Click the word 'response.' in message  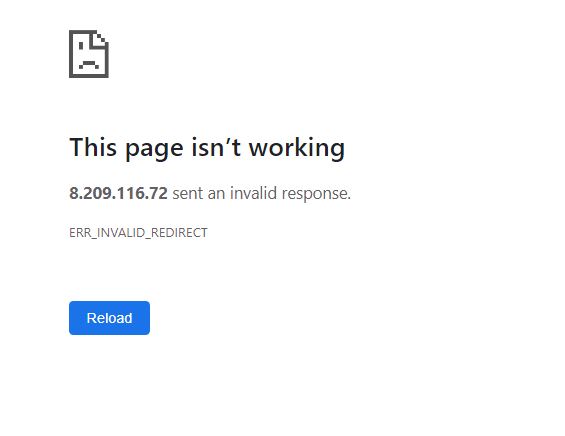click(x=316, y=195)
